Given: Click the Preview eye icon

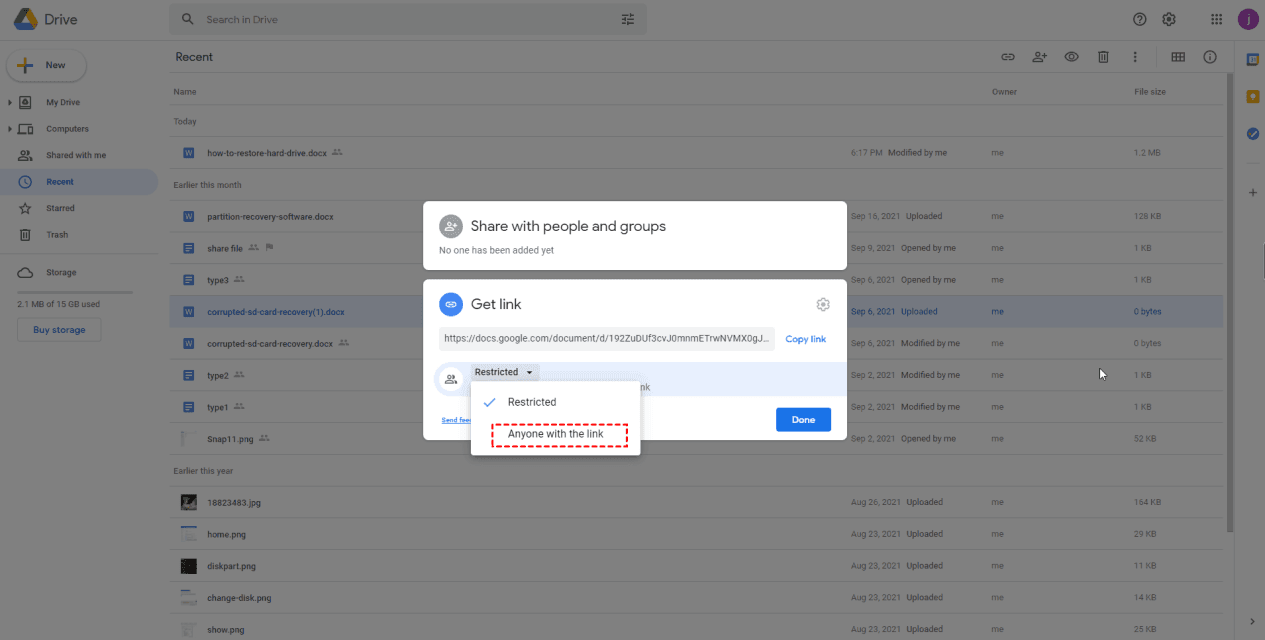Looking at the screenshot, I should (x=1071, y=57).
